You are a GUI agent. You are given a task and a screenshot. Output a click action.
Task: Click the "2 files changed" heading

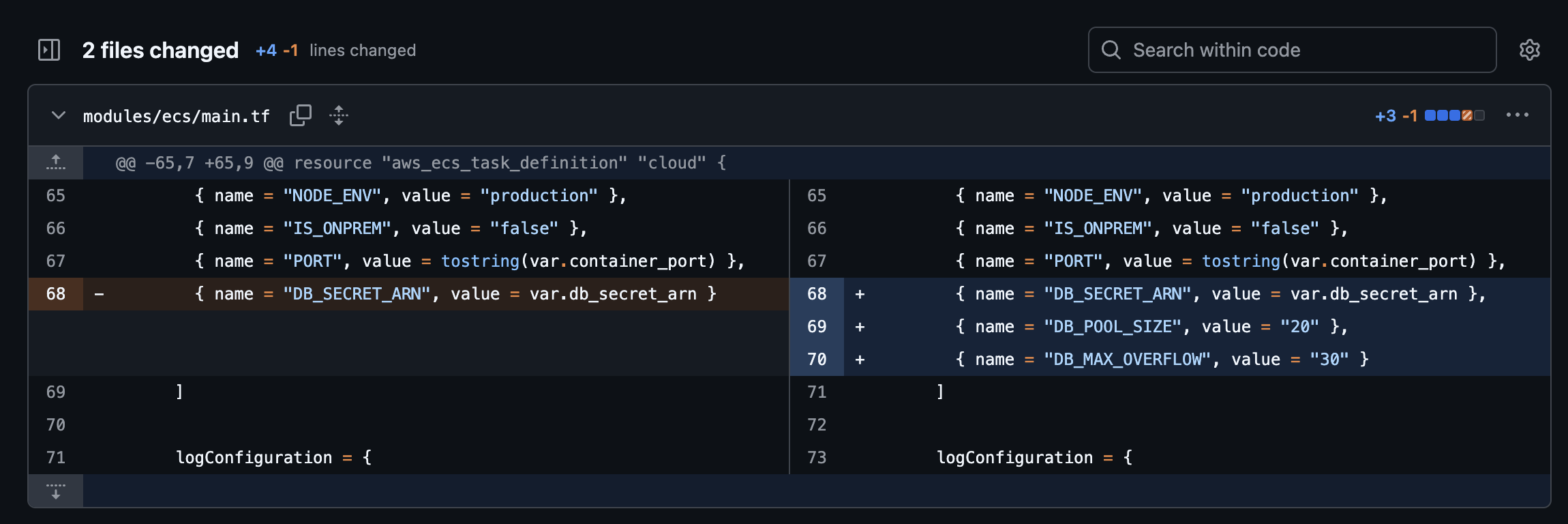coord(160,50)
